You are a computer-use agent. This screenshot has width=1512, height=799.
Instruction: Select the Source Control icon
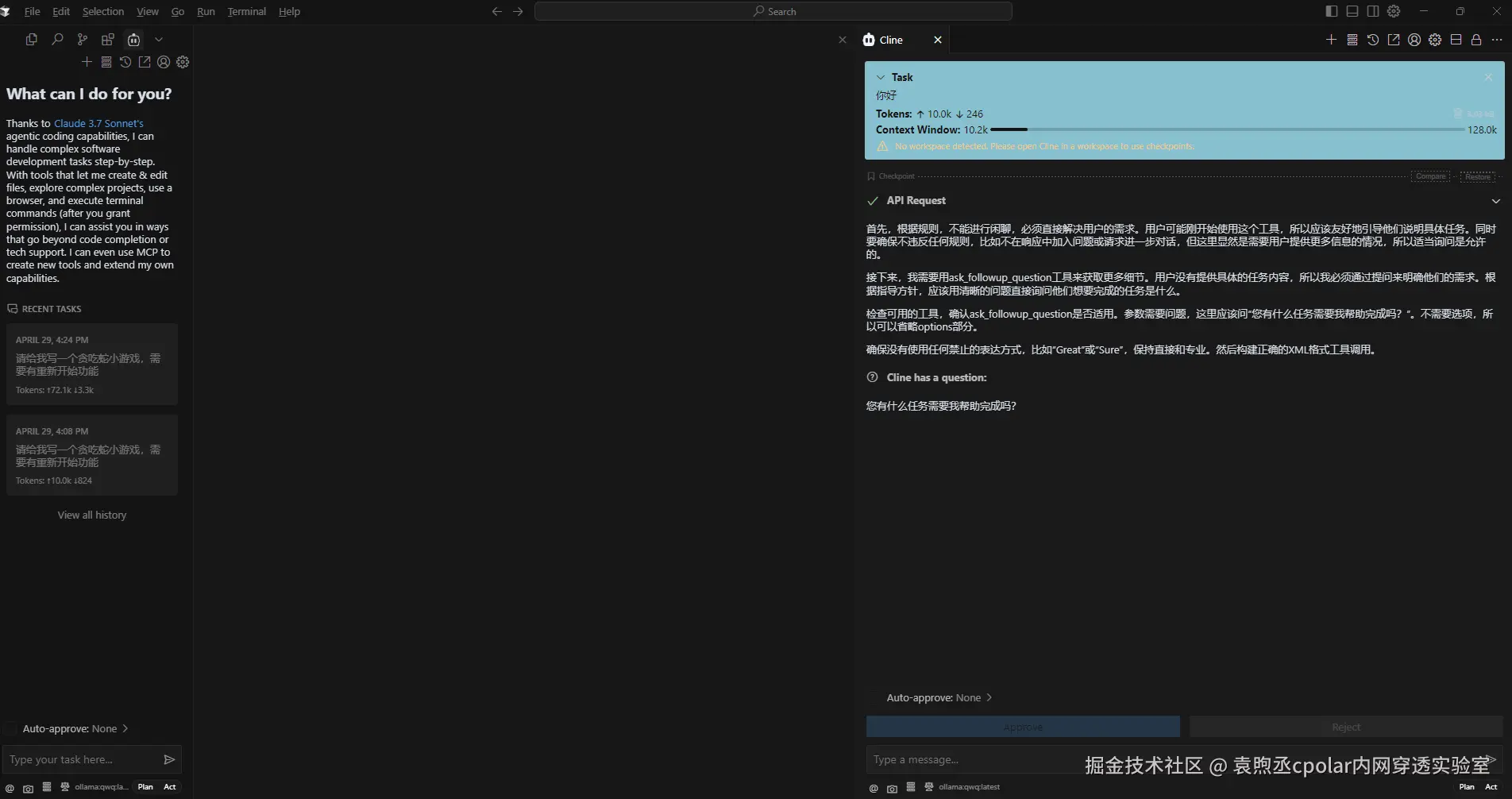pyautogui.click(x=82, y=39)
